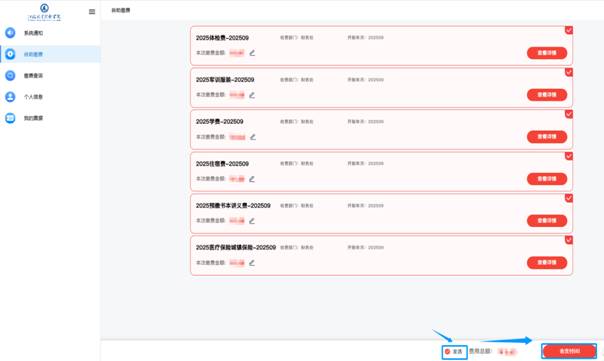Click the title text 2025医疗保险城镇保险-202509
This screenshot has width=604, height=361.
[236, 247]
